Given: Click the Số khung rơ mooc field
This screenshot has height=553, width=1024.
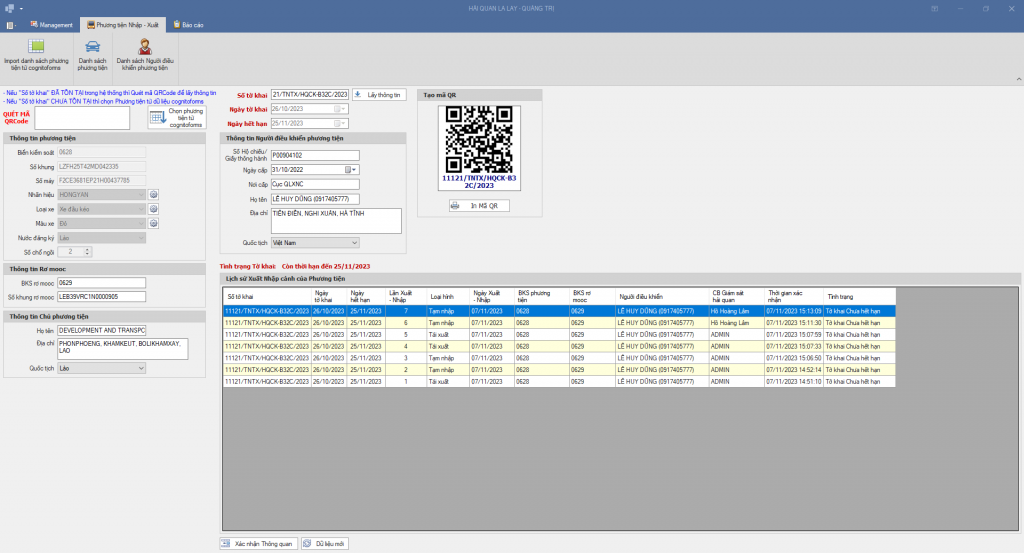Looking at the screenshot, I should pyautogui.click(x=101, y=296).
